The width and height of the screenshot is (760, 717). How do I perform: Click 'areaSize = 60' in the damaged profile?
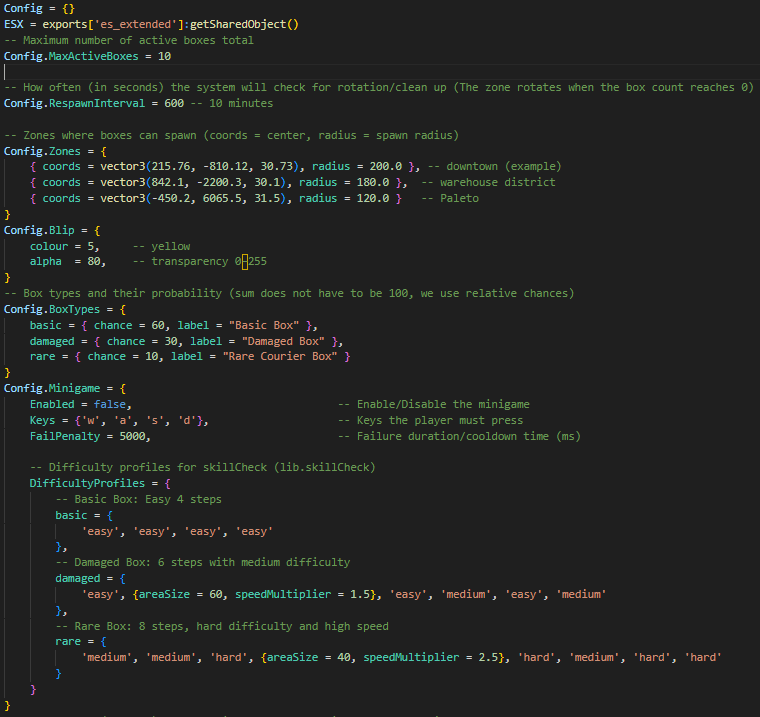(180, 594)
